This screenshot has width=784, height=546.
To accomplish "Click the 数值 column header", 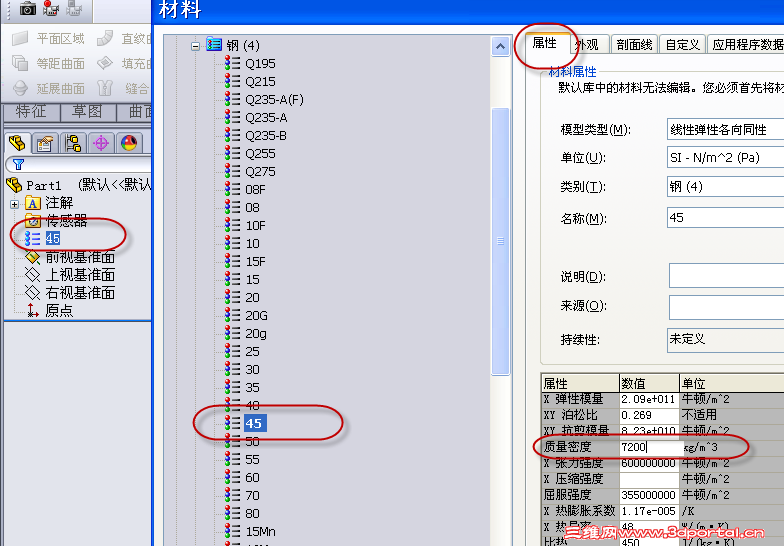I will point(649,383).
